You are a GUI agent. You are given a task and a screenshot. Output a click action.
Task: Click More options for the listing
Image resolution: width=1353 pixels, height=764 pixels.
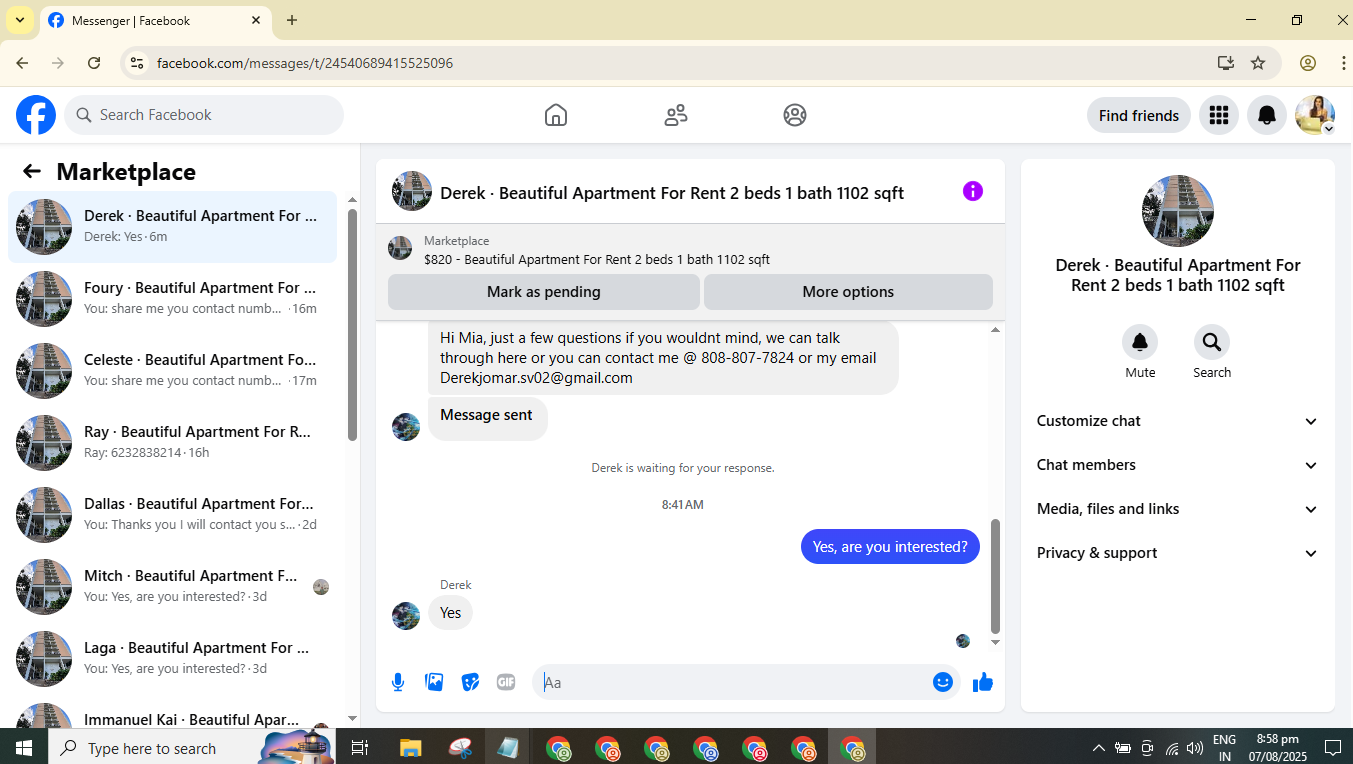click(848, 292)
